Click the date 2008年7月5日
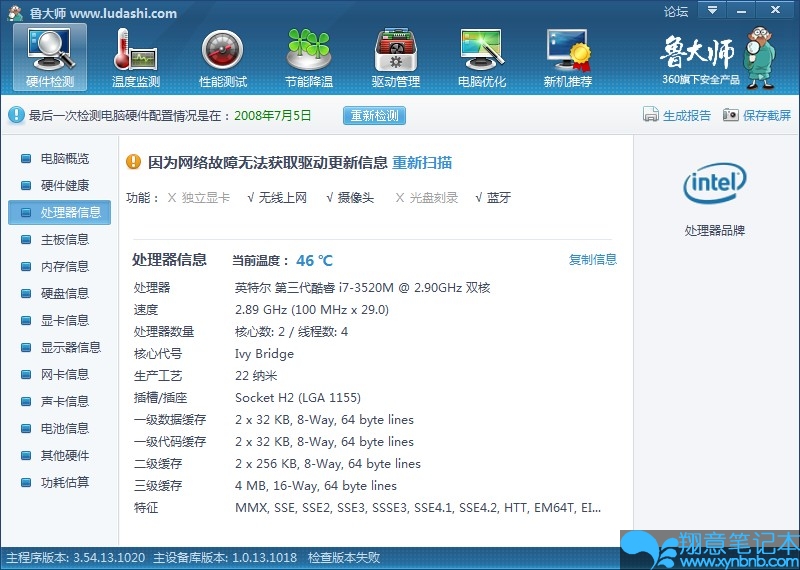Screen dimensions: 800x570 pos(272,115)
